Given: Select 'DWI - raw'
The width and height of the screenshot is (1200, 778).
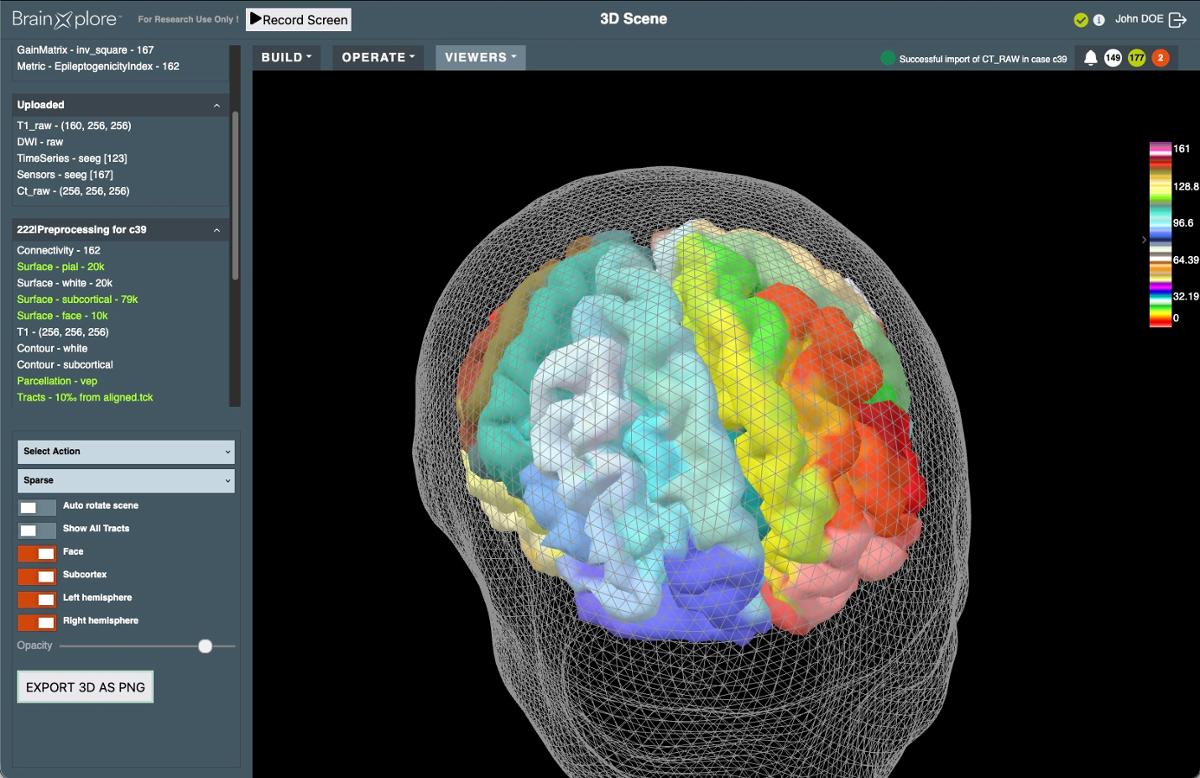Looking at the screenshot, I should [x=40, y=142].
